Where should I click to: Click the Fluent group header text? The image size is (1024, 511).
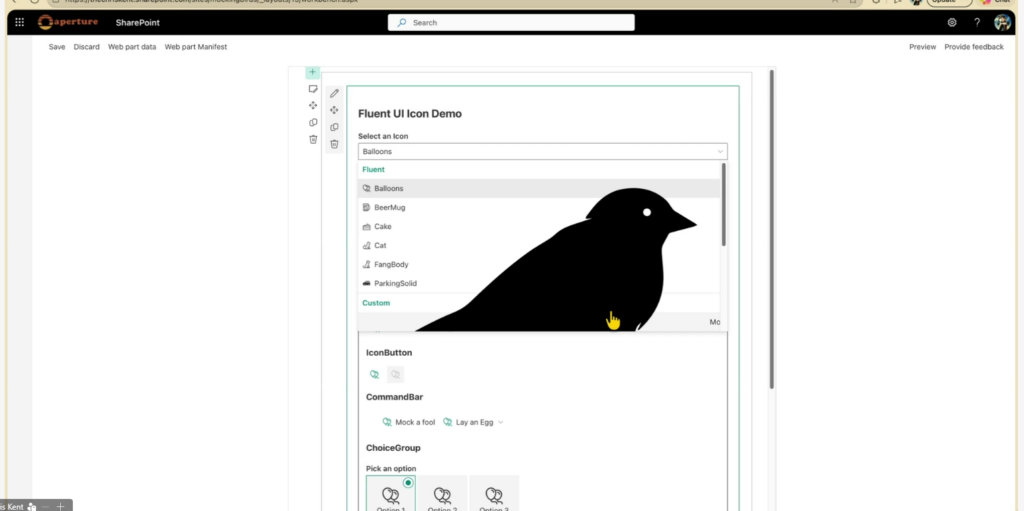coord(374,169)
